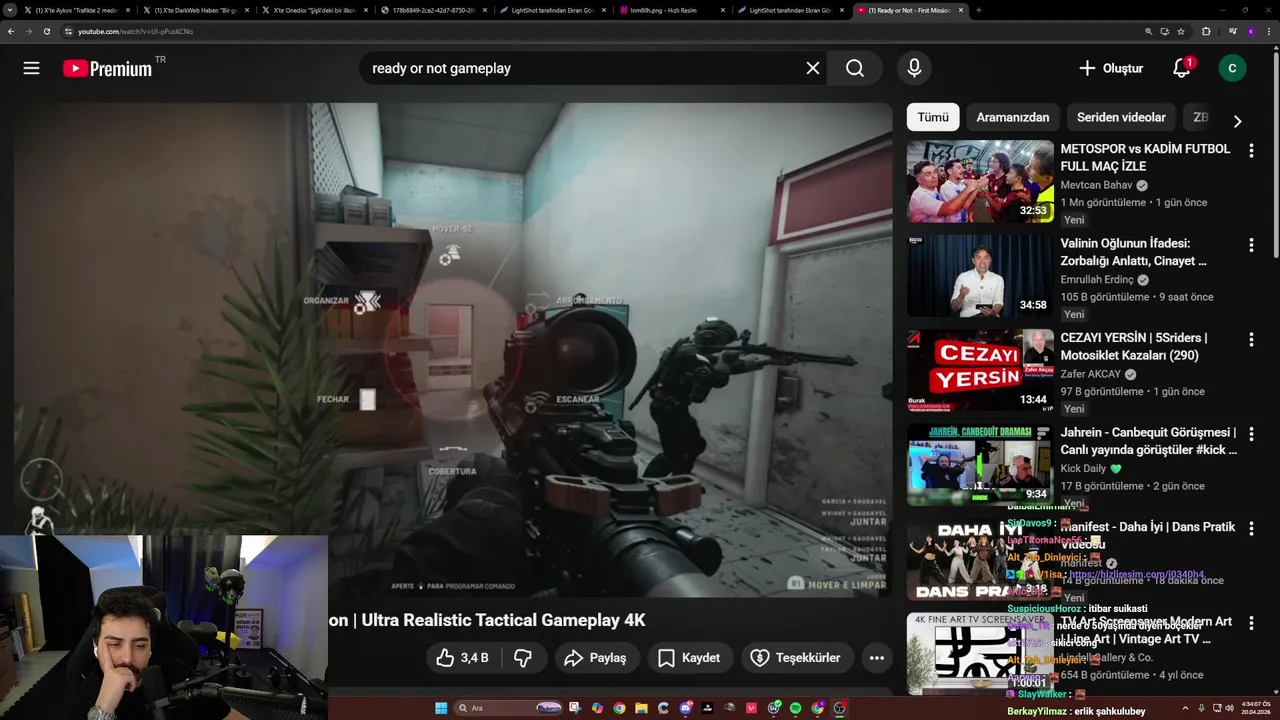
Task: Open options for Jahrein - Canbequit video
Action: click(x=1251, y=434)
